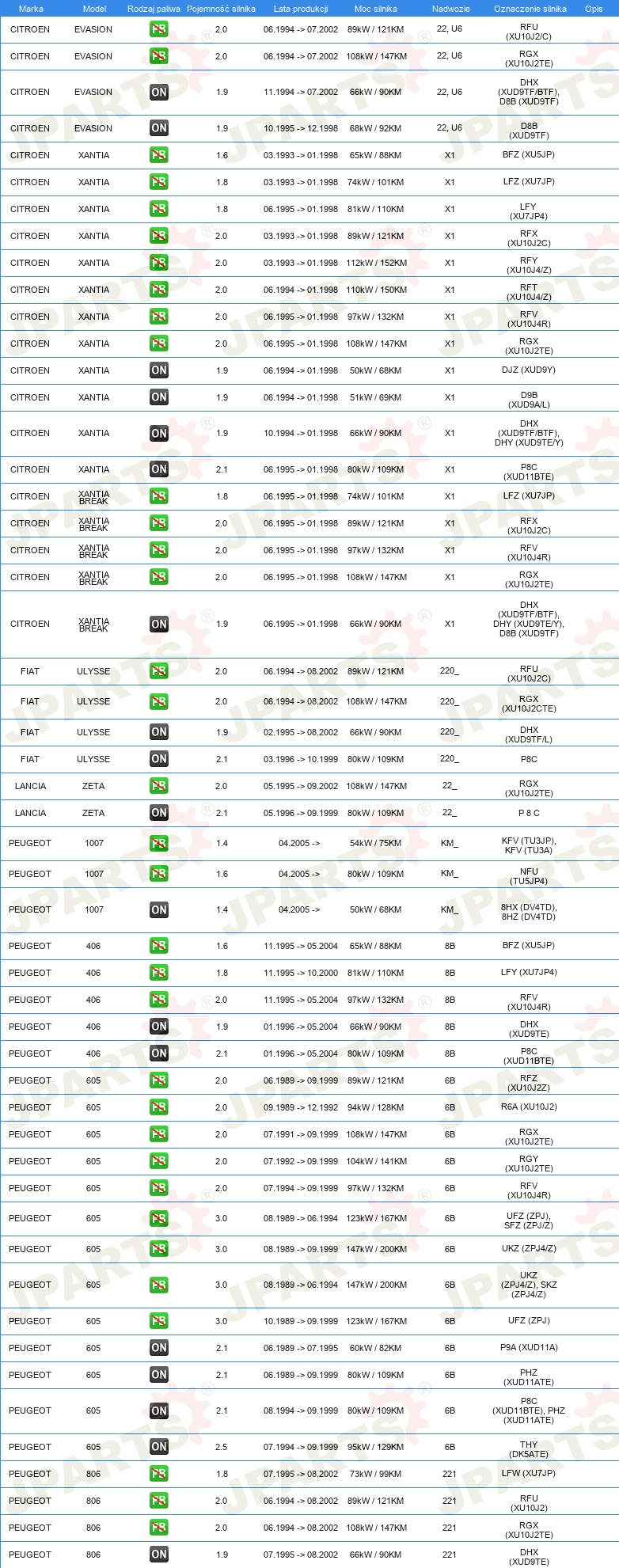Image resolution: width=619 pixels, height=1568 pixels.
Task: Click the diesel ON icon in Peugeot 605 P9A row
Action: point(159,1348)
